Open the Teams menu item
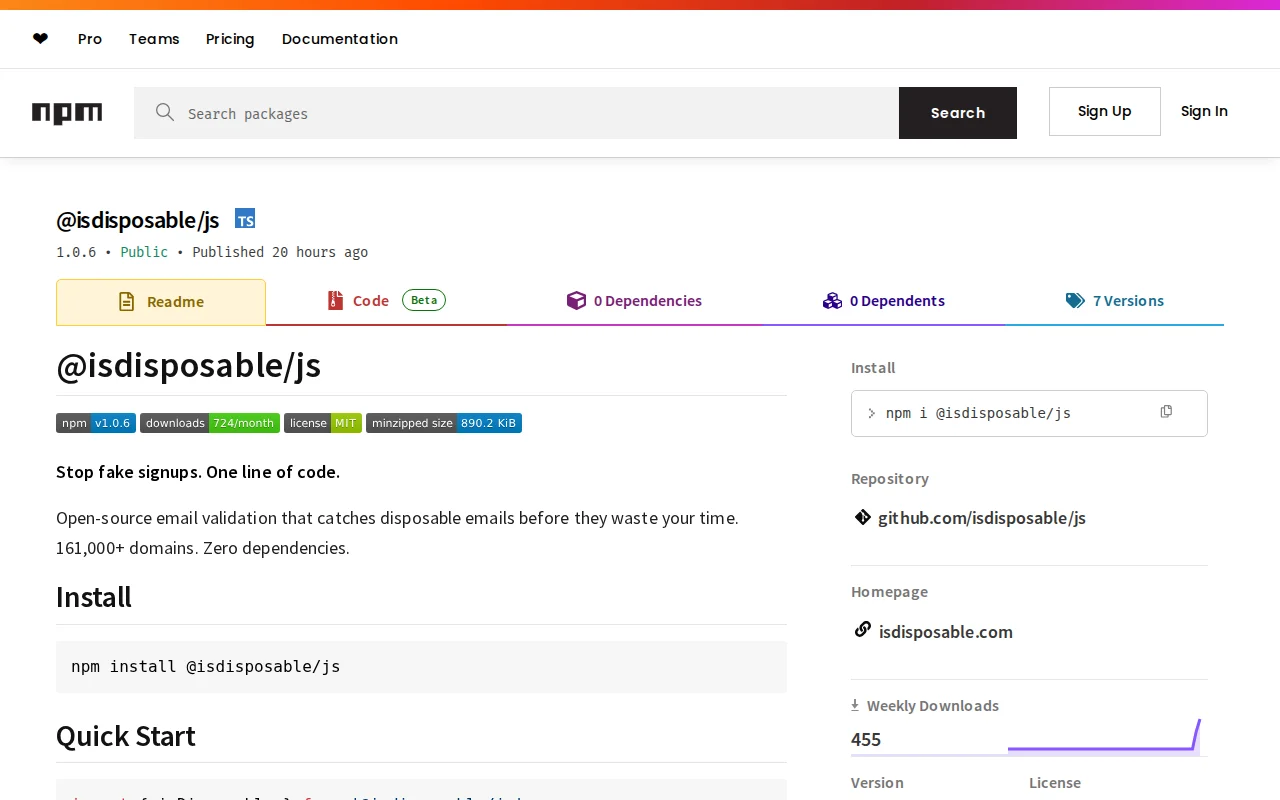Viewport: 1280px width, 800px height. (x=154, y=39)
